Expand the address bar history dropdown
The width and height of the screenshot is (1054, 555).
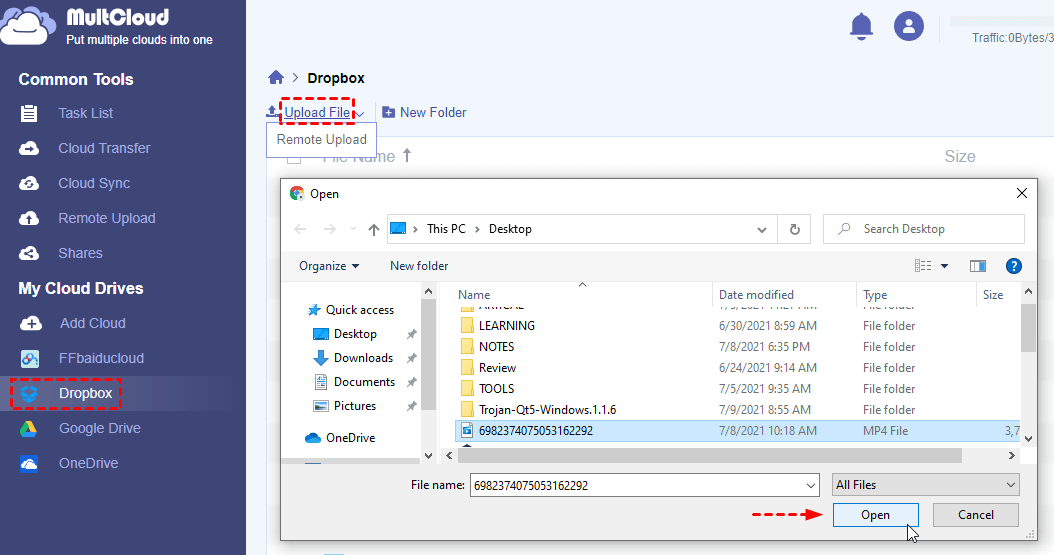762,229
